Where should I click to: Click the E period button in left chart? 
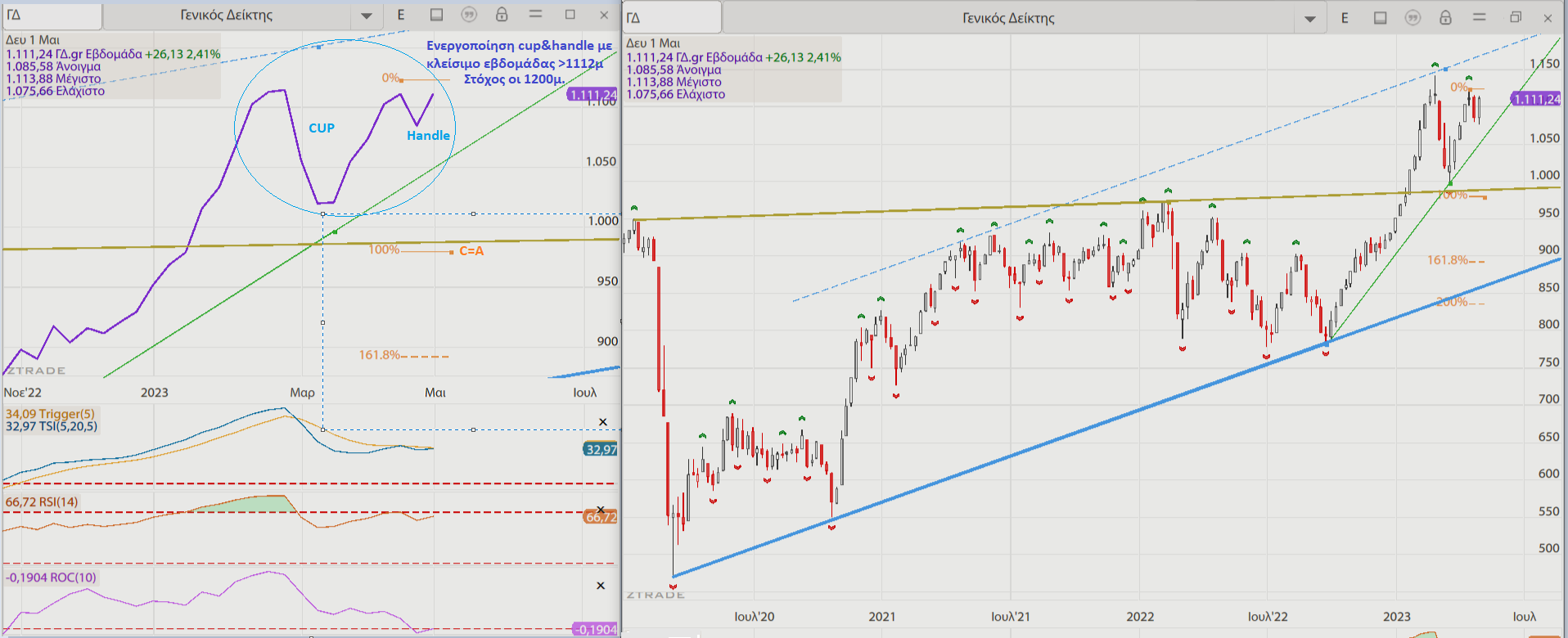pos(401,15)
